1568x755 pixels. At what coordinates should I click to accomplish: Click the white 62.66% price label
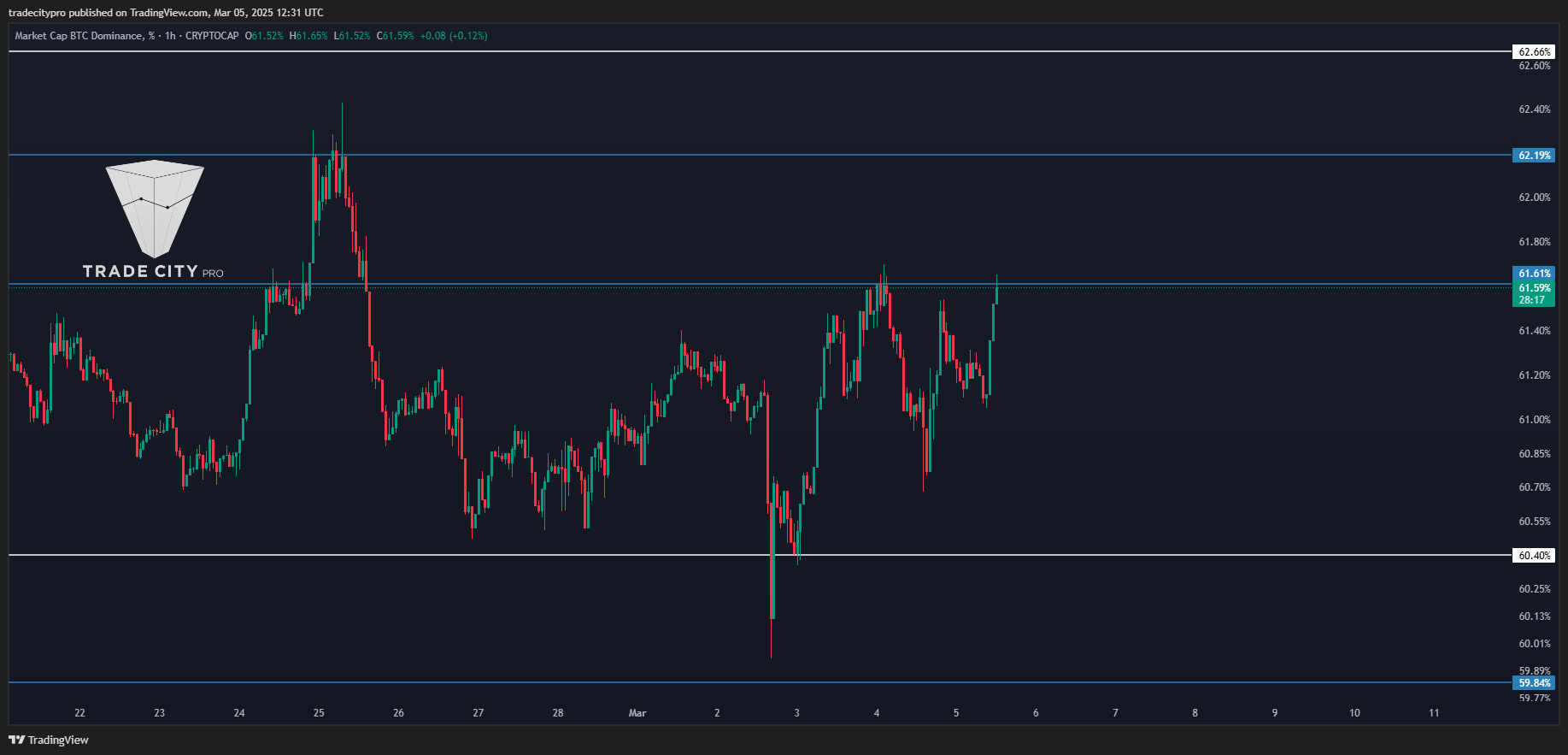click(x=1534, y=52)
